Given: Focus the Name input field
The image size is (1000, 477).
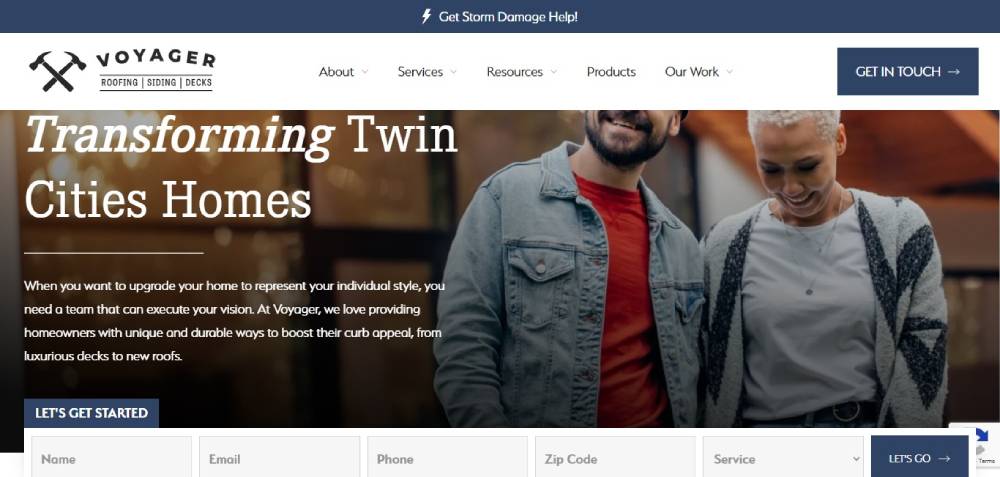Looking at the screenshot, I should click(x=112, y=459).
